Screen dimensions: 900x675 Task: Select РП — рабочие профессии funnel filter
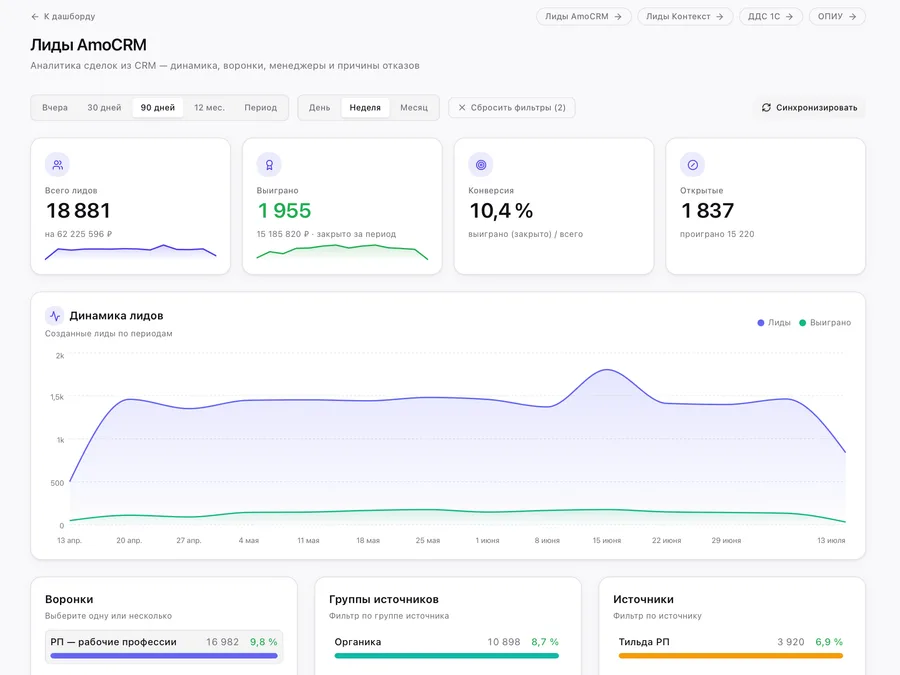164,647
